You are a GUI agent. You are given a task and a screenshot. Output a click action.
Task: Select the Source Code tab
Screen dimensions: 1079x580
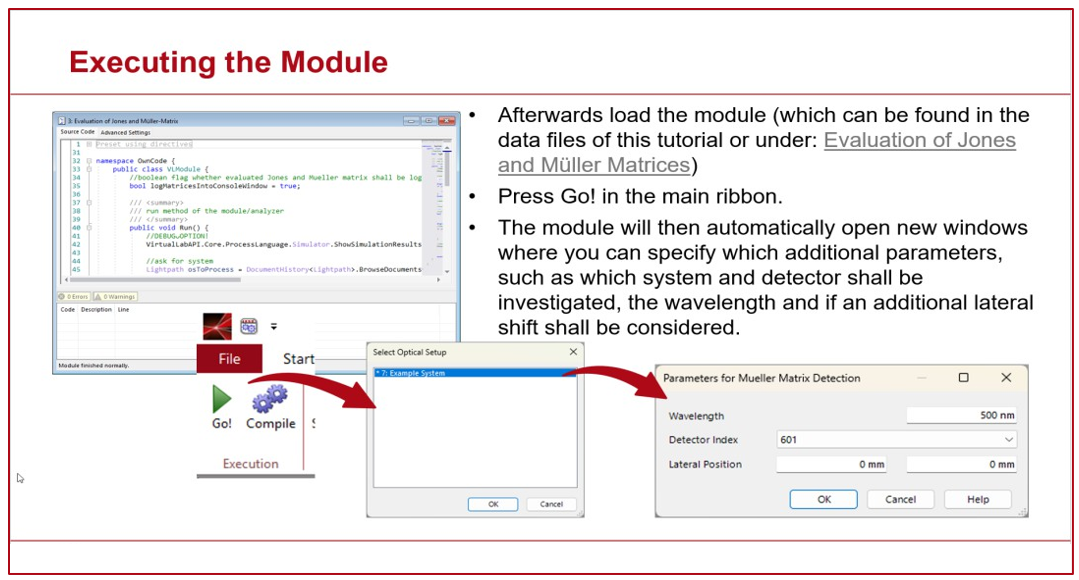coord(77,132)
